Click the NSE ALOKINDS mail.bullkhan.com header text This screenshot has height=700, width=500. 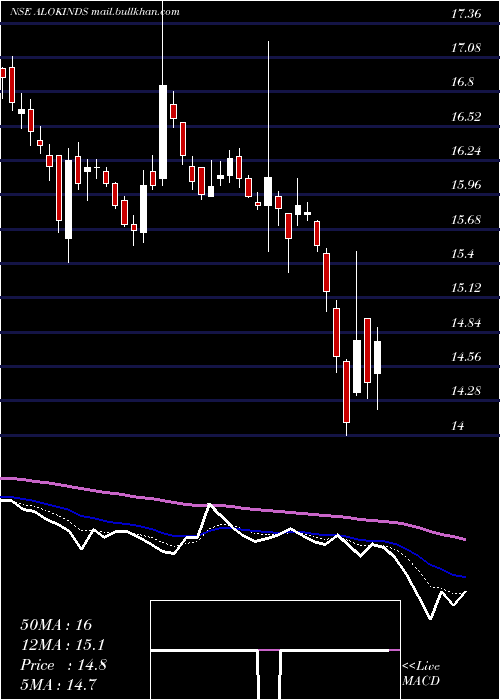coord(95,12)
